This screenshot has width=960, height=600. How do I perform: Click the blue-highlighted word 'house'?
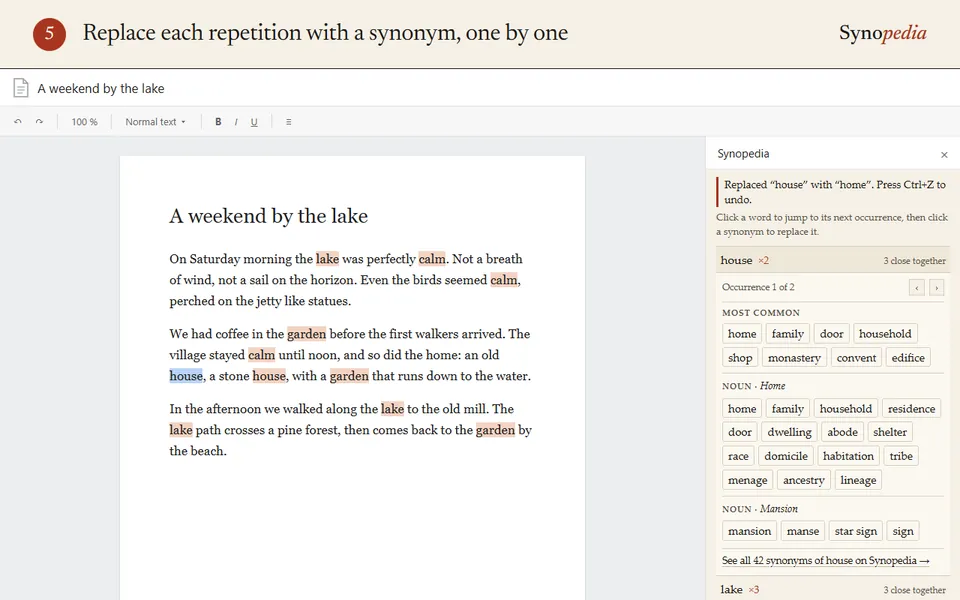click(x=186, y=376)
